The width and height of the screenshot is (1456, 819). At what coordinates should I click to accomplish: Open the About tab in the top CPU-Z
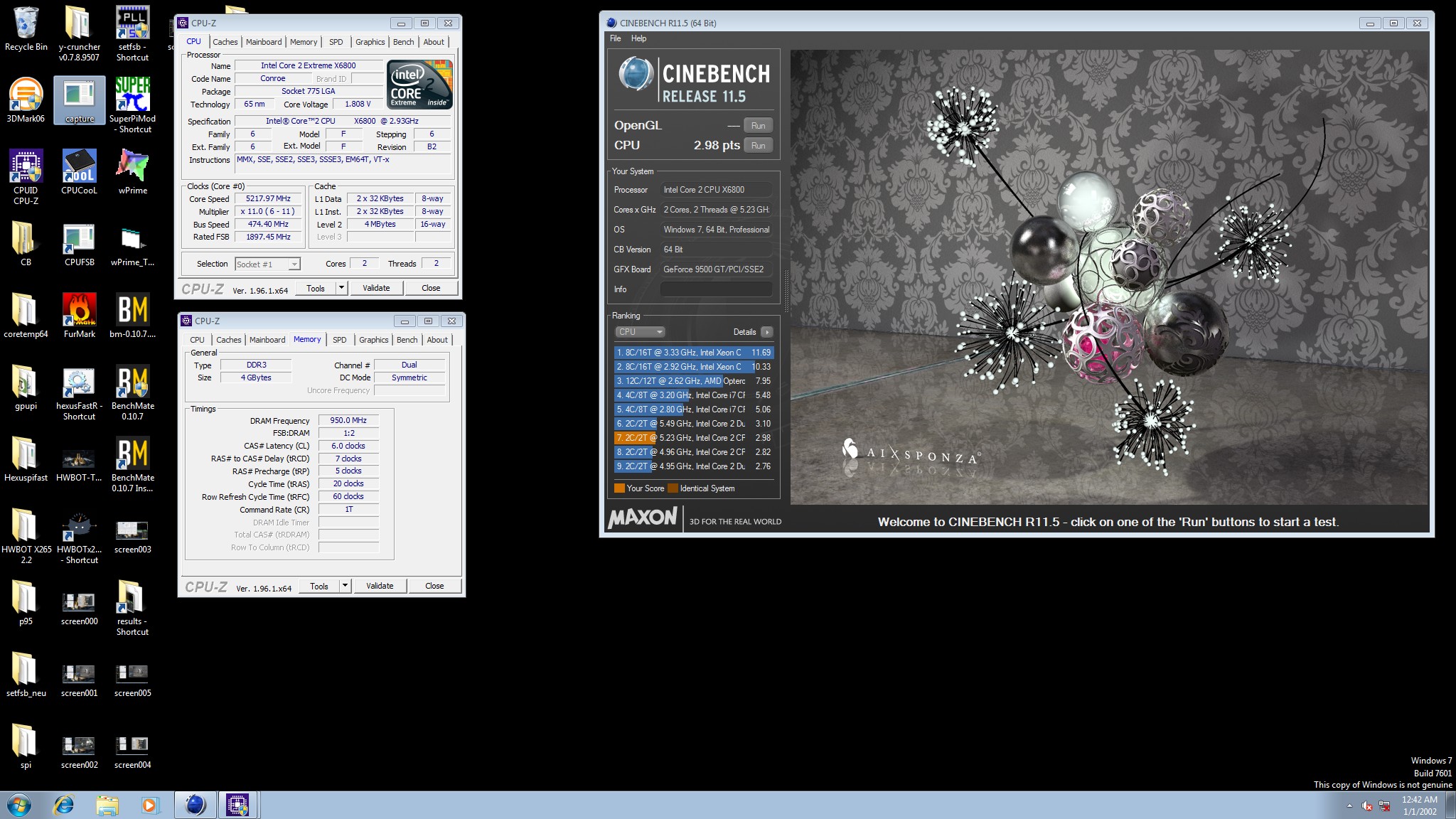click(434, 42)
